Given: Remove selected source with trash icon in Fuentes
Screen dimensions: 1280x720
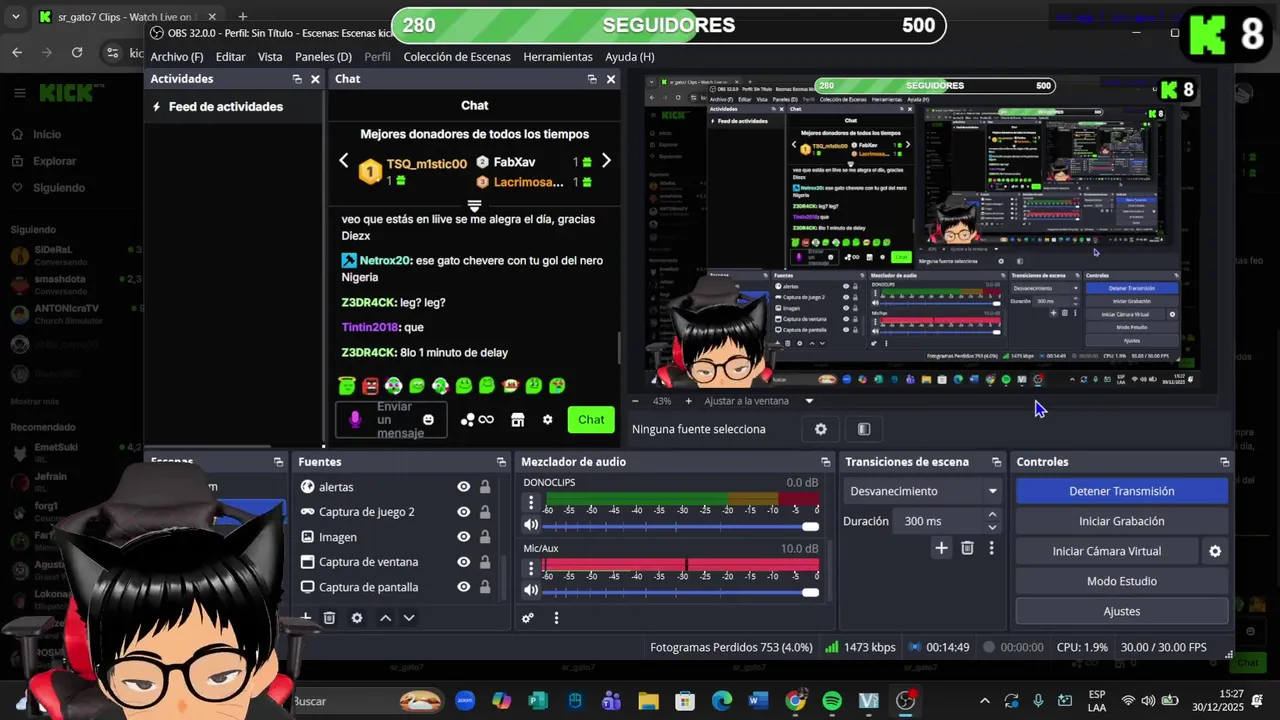Looking at the screenshot, I should pos(329,618).
